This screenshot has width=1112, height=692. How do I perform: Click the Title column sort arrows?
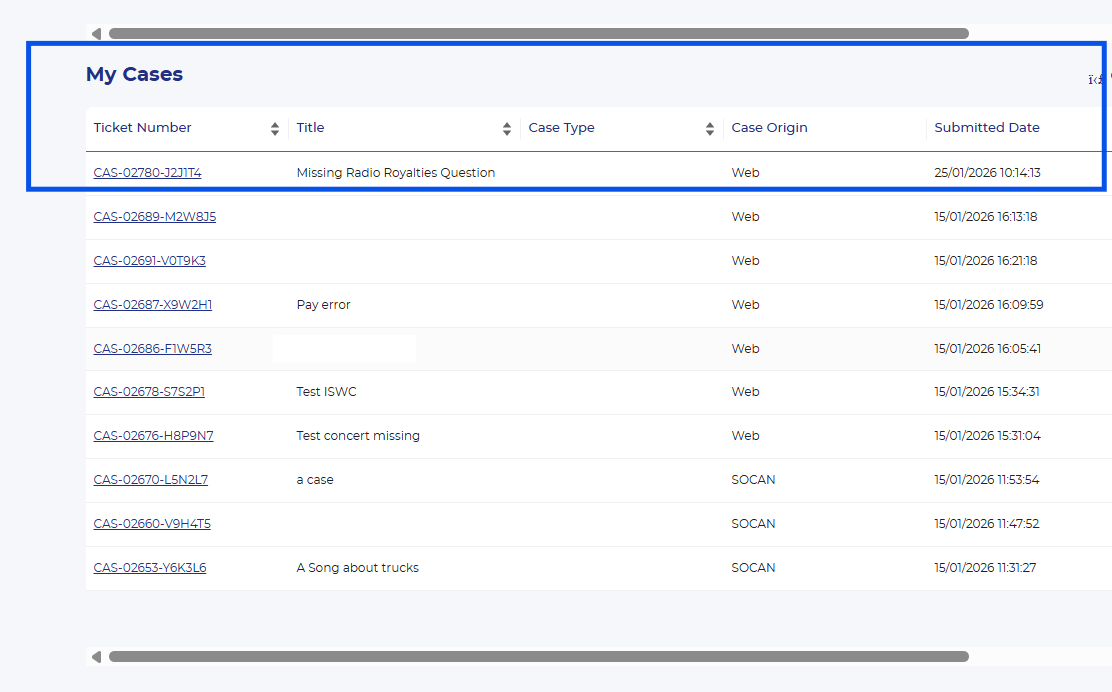click(x=507, y=129)
